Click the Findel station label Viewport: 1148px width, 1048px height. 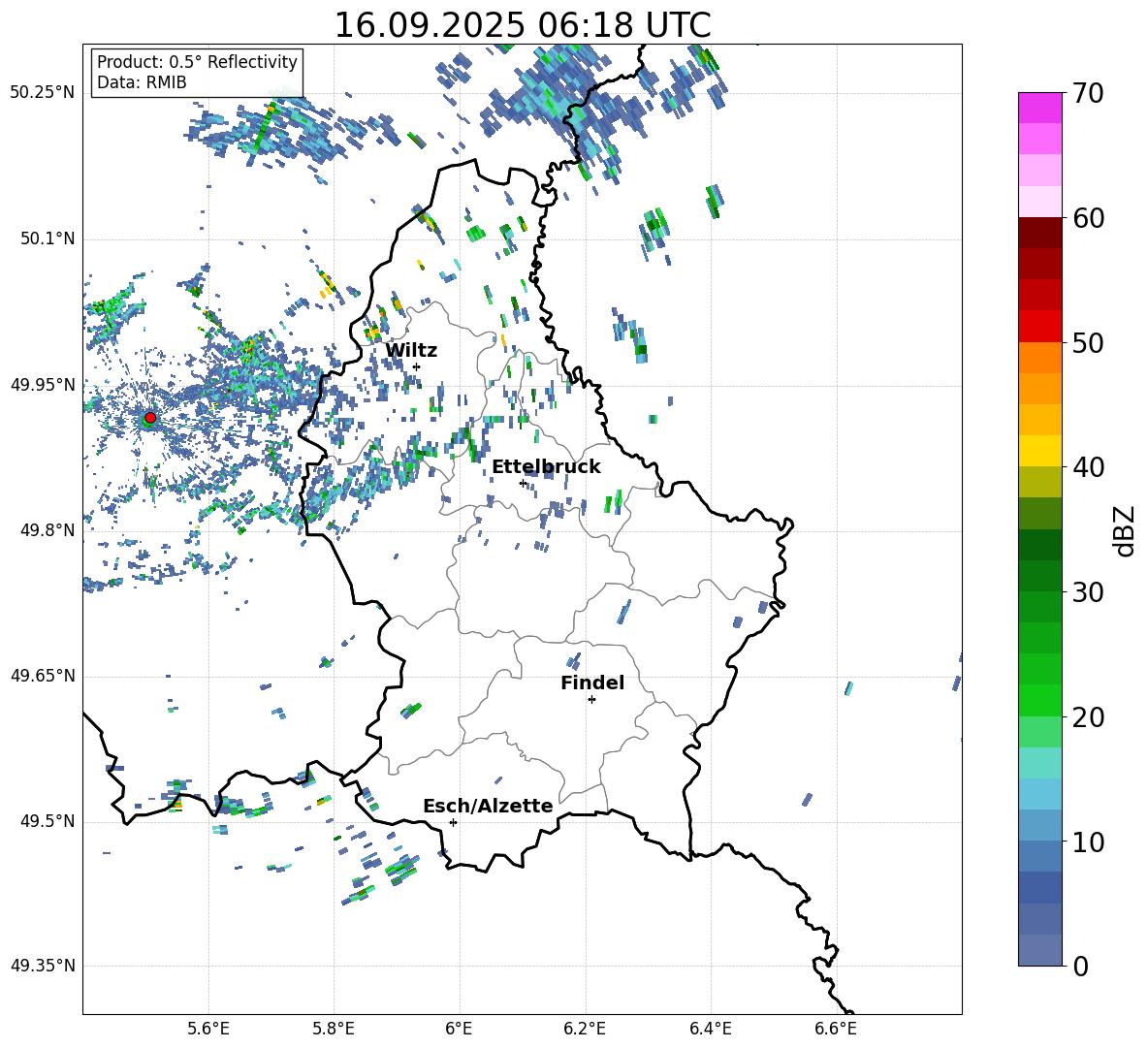(592, 683)
